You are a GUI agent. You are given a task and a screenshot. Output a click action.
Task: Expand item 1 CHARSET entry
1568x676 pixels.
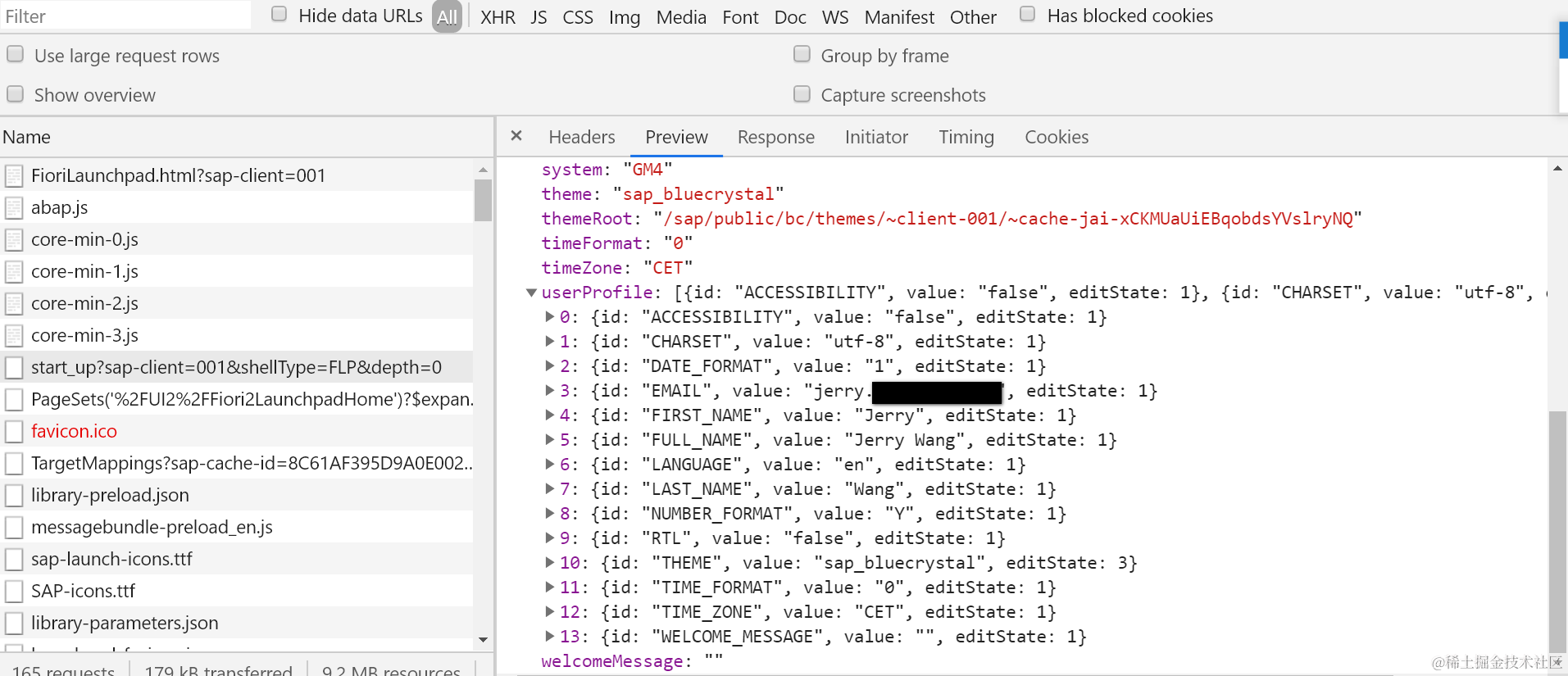550,341
